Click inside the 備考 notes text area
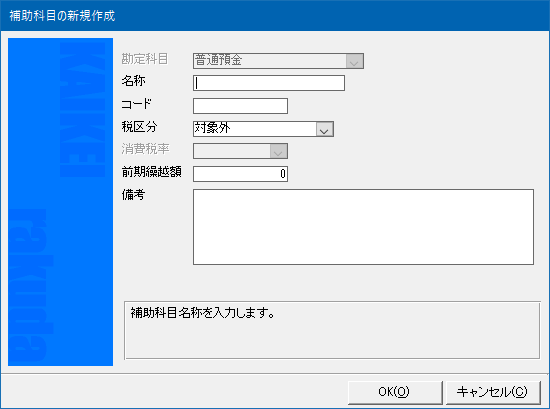Viewport: 550px width, 409px height. (363, 227)
